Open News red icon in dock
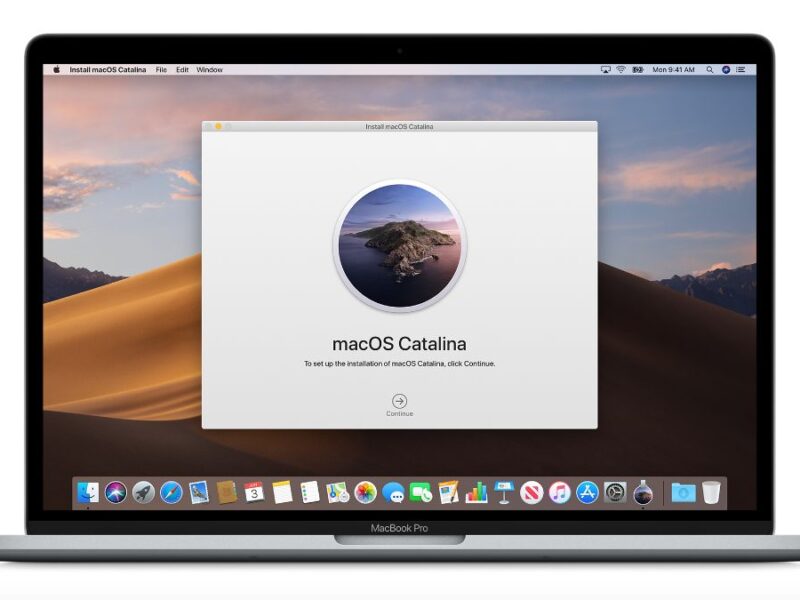The image size is (800, 600). [532, 493]
